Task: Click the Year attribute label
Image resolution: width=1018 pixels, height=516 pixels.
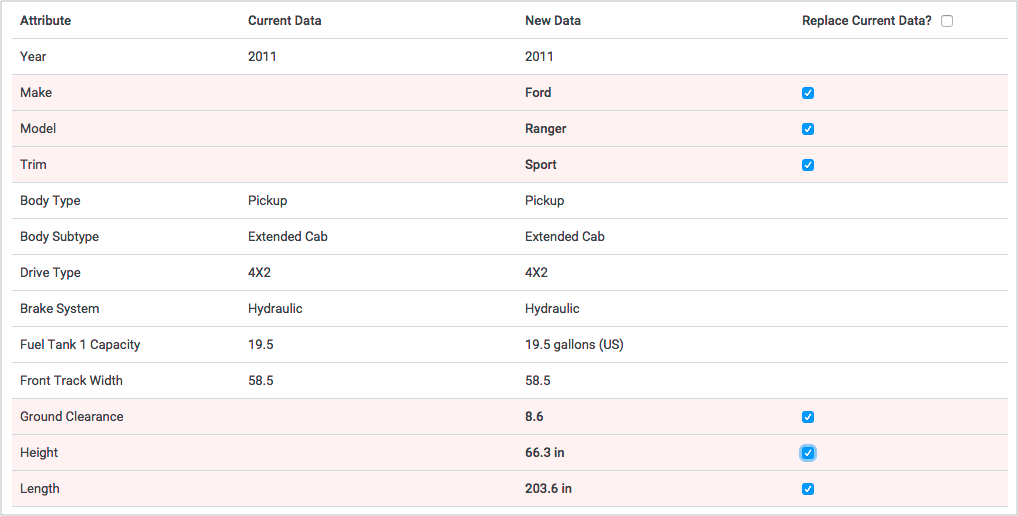Action: pyautogui.click(x=33, y=57)
